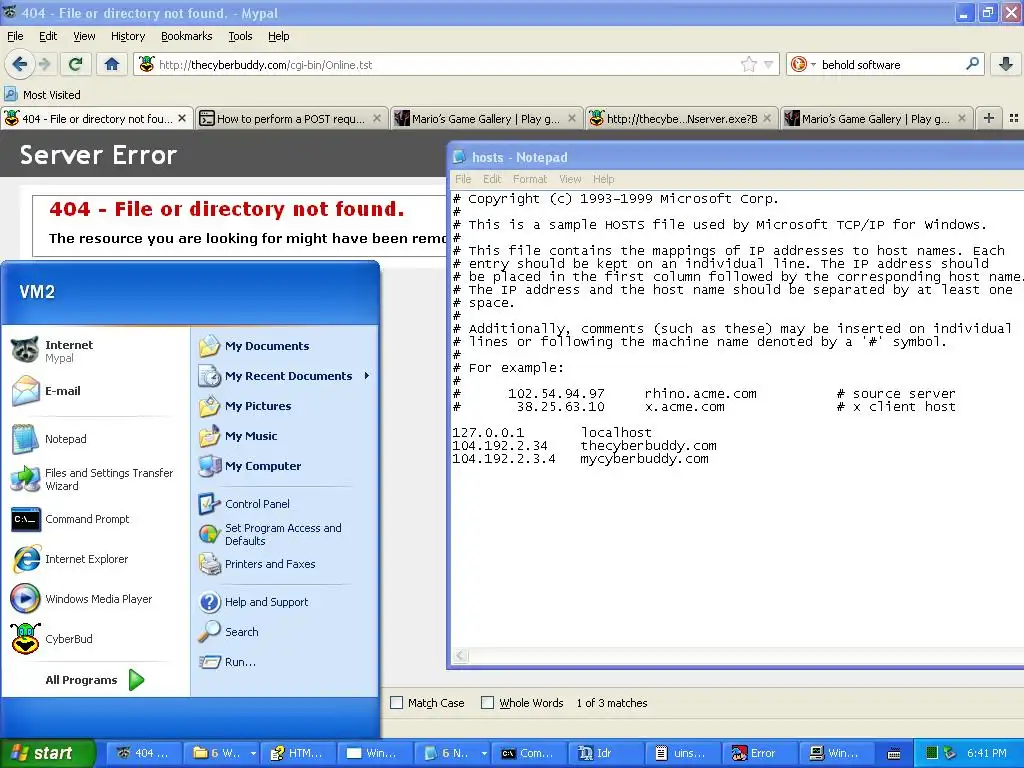Click the 127.0.0.1 localhost line

[x=552, y=432]
